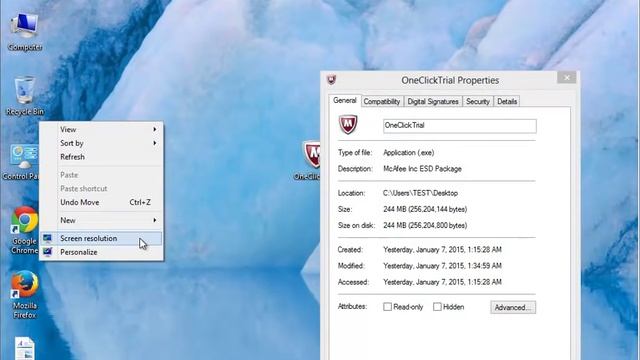Switch to the Digital Signatures tab
640x360 pixels.
tap(433, 101)
